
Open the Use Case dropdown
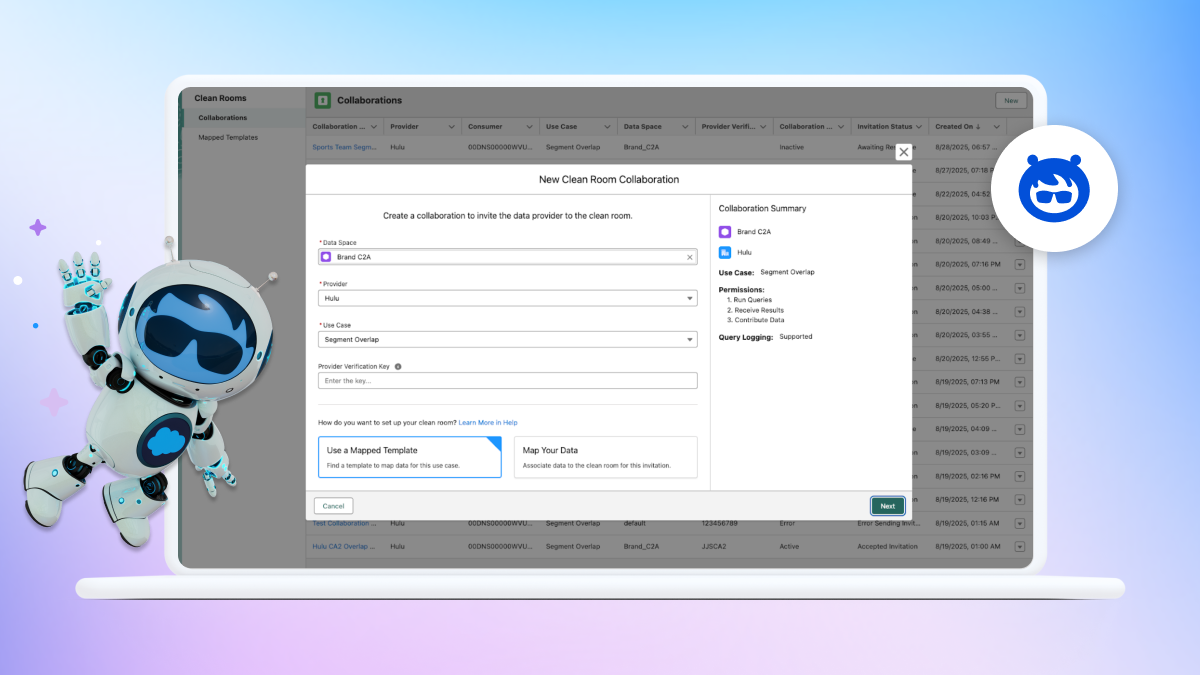click(x=691, y=340)
